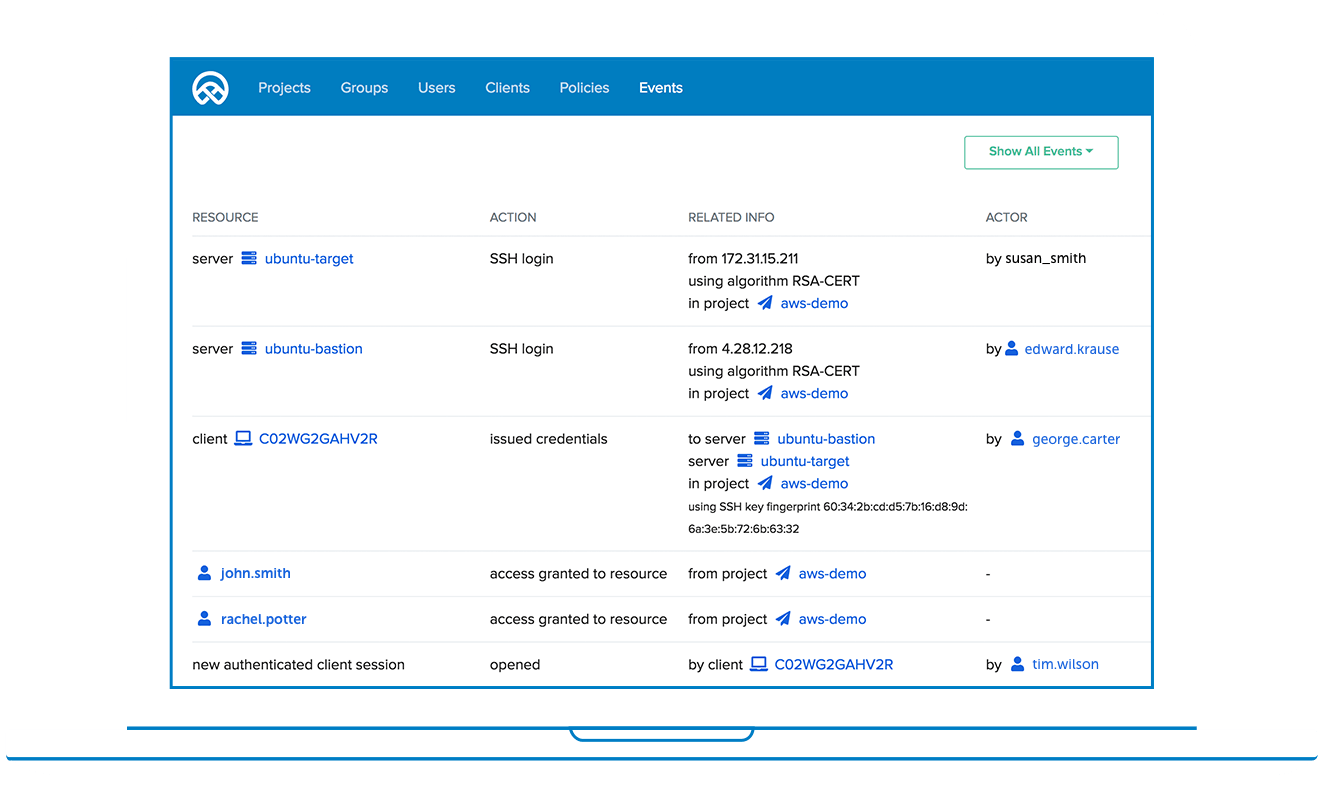Click the SSH key fingerprint text
The width and height of the screenshot is (1326, 806).
828,518
